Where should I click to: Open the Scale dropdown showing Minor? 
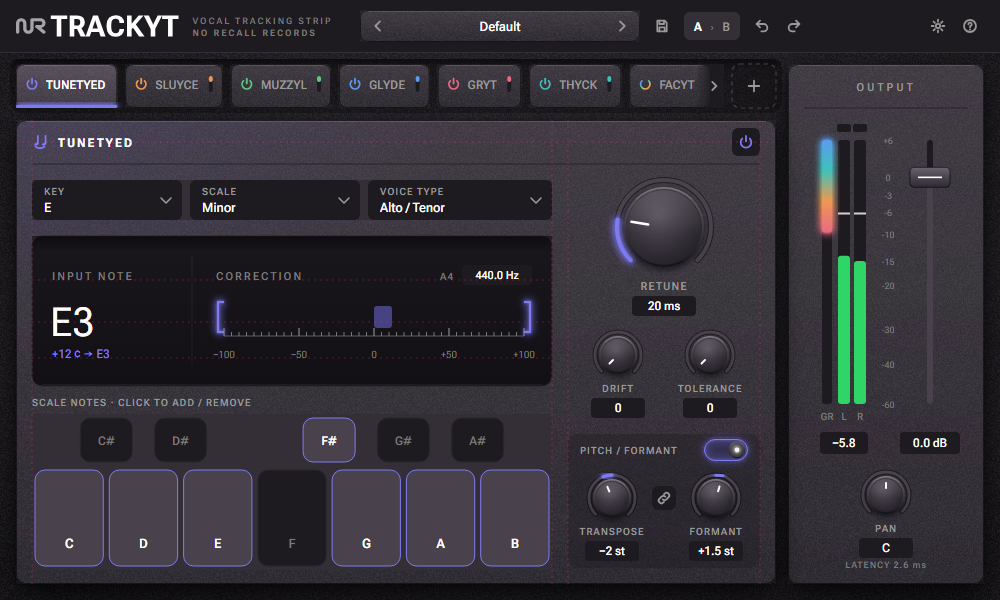tap(275, 200)
